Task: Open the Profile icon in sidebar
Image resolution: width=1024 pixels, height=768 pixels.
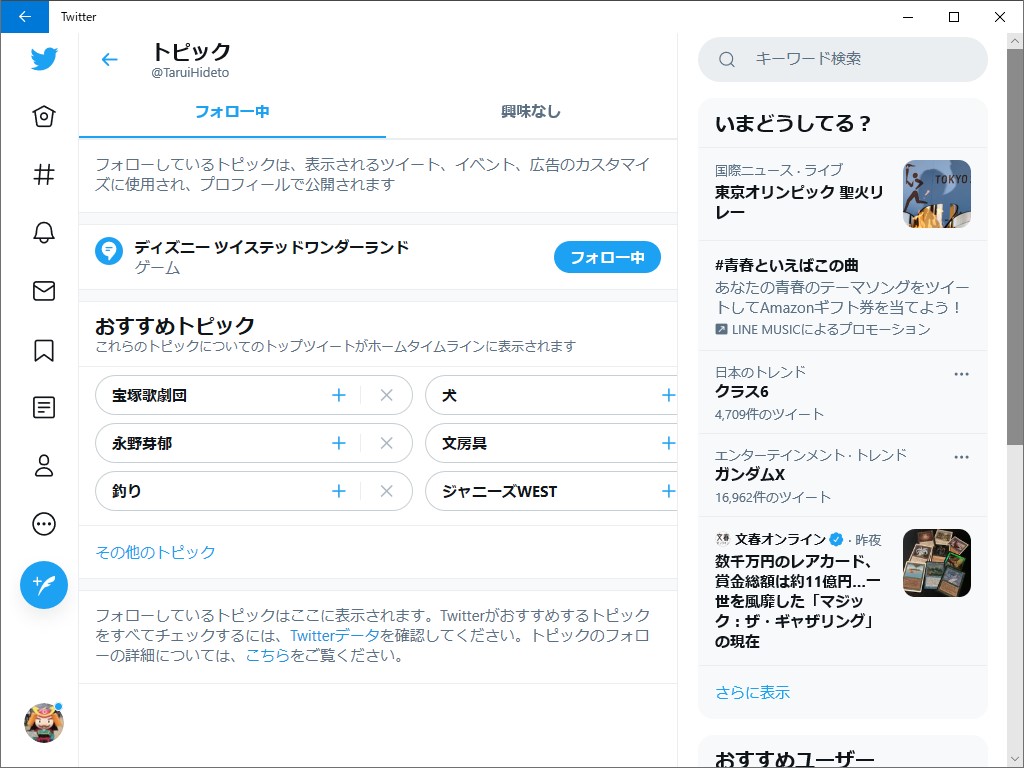Action: [x=43, y=465]
